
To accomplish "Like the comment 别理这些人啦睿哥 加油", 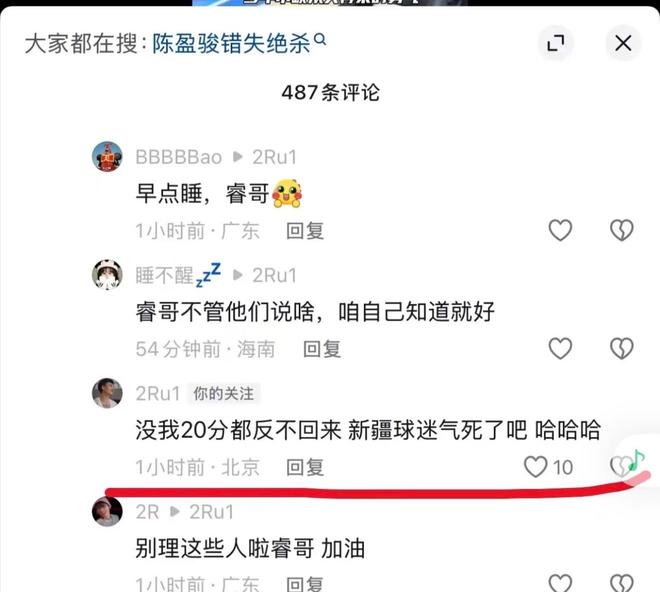I will (560, 583).
